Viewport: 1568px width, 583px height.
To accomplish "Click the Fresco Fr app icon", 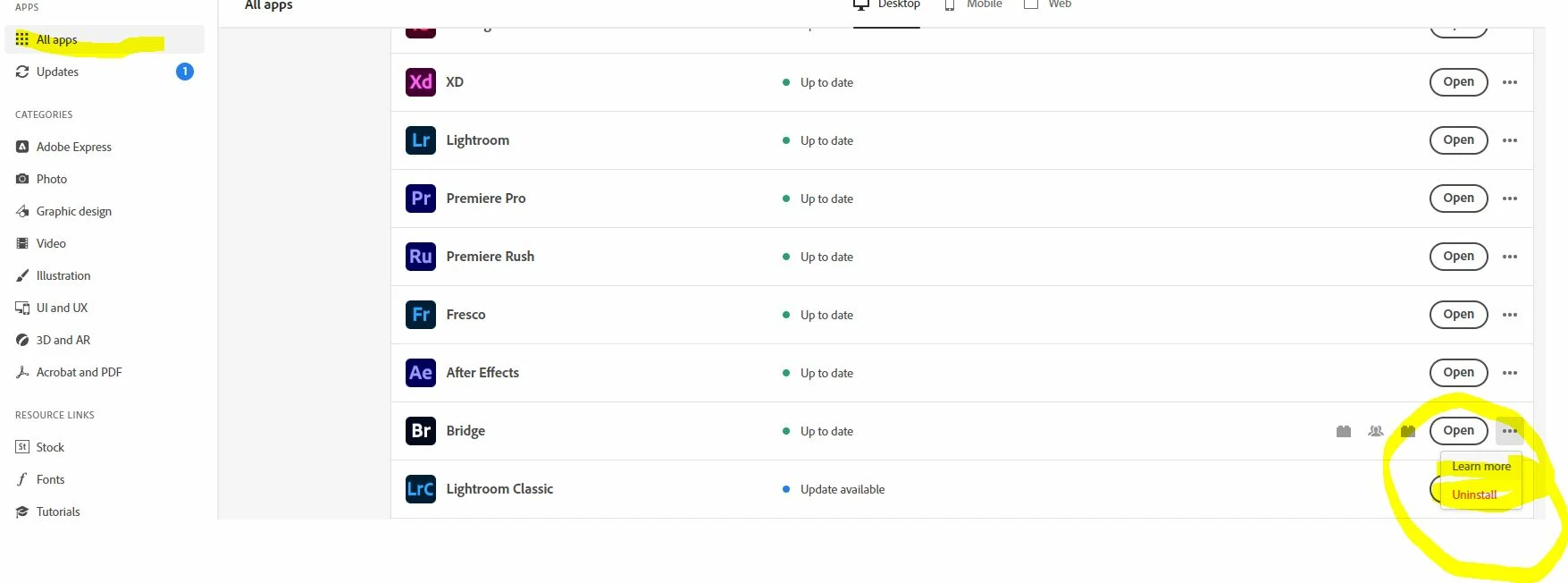I will pyautogui.click(x=421, y=315).
